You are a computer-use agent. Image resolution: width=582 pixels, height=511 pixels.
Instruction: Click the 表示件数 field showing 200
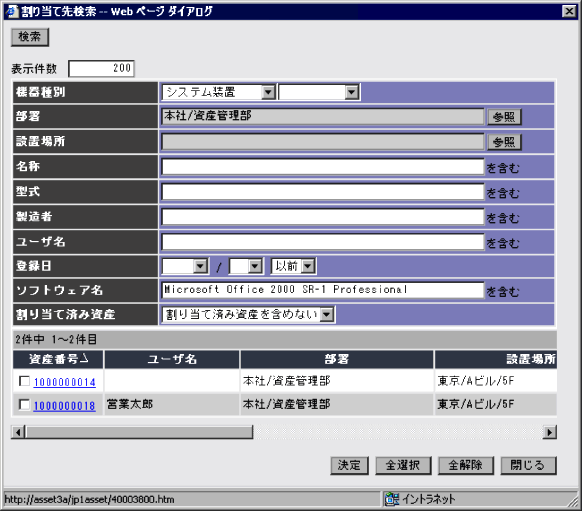(101, 68)
